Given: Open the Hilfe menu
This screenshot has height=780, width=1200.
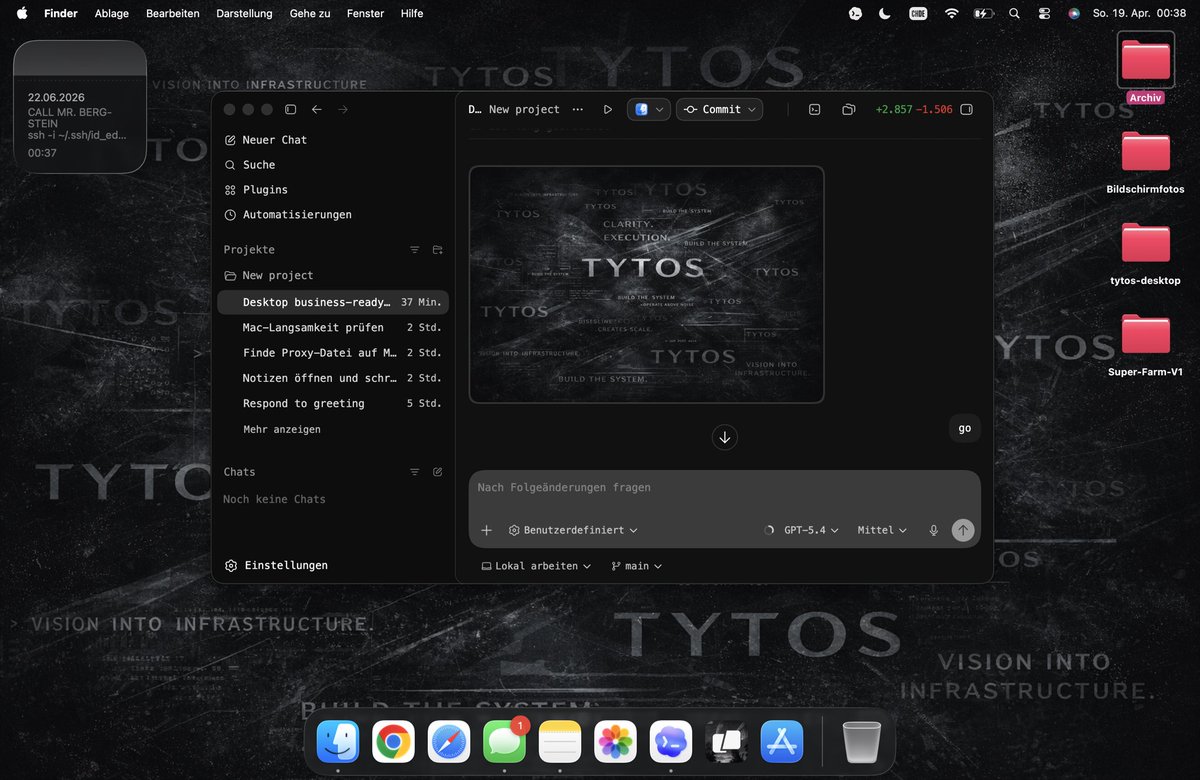Looking at the screenshot, I should [411, 14].
